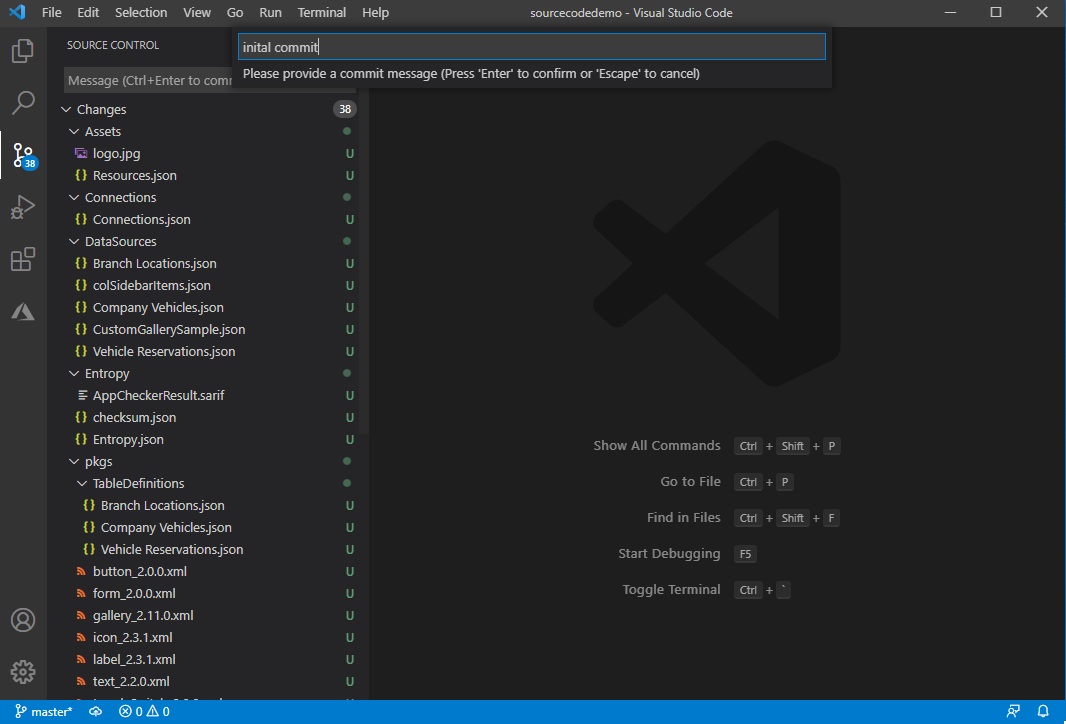Viewport: 1066px width, 724px height.
Task: Open the View menu
Action: 196,12
